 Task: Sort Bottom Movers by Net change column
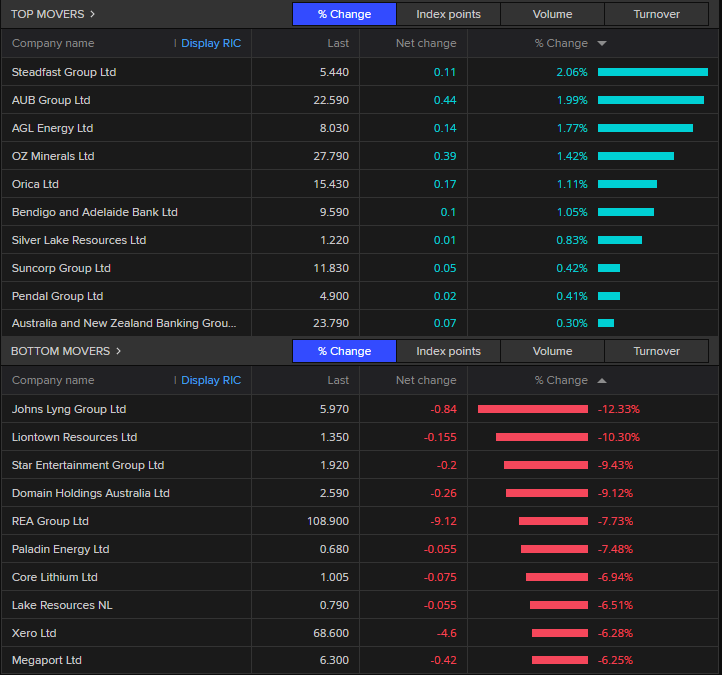click(426, 380)
